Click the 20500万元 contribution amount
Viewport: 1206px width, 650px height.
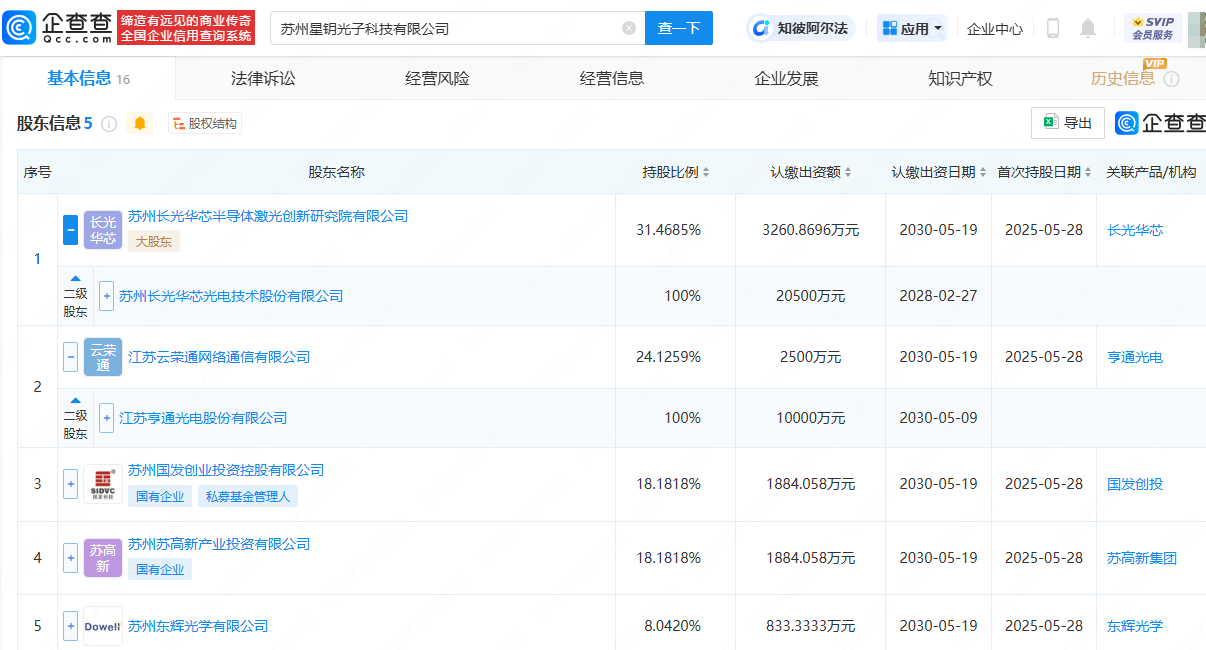811,296
